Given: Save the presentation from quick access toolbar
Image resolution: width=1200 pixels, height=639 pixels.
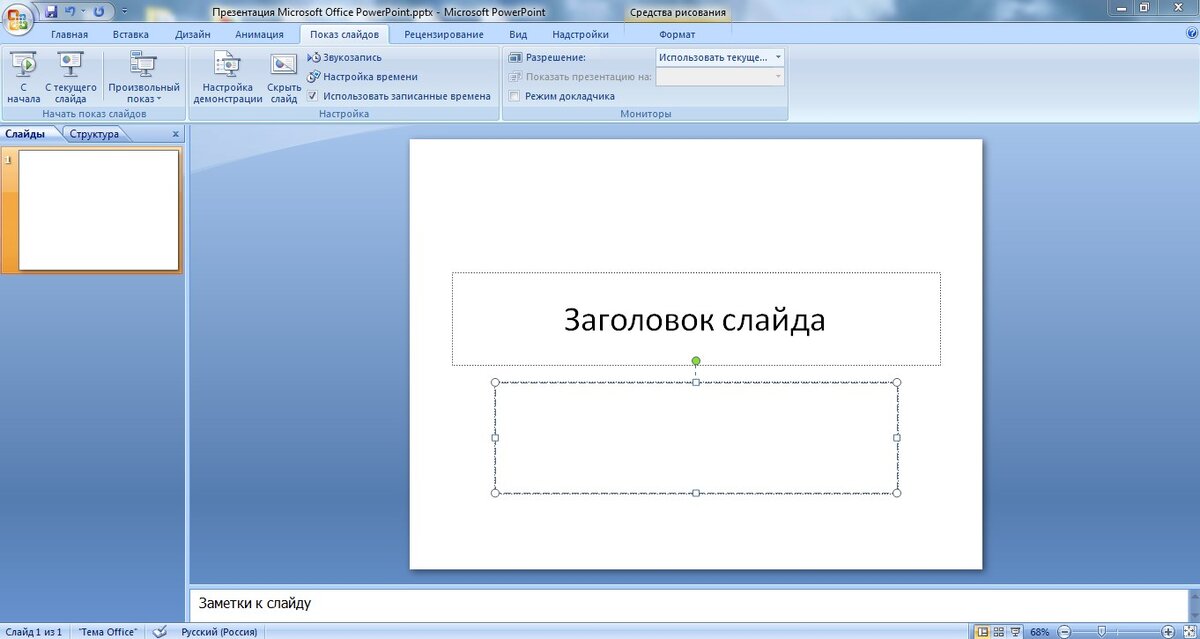Looking at the screenshot, I should (x=51, y=11).
